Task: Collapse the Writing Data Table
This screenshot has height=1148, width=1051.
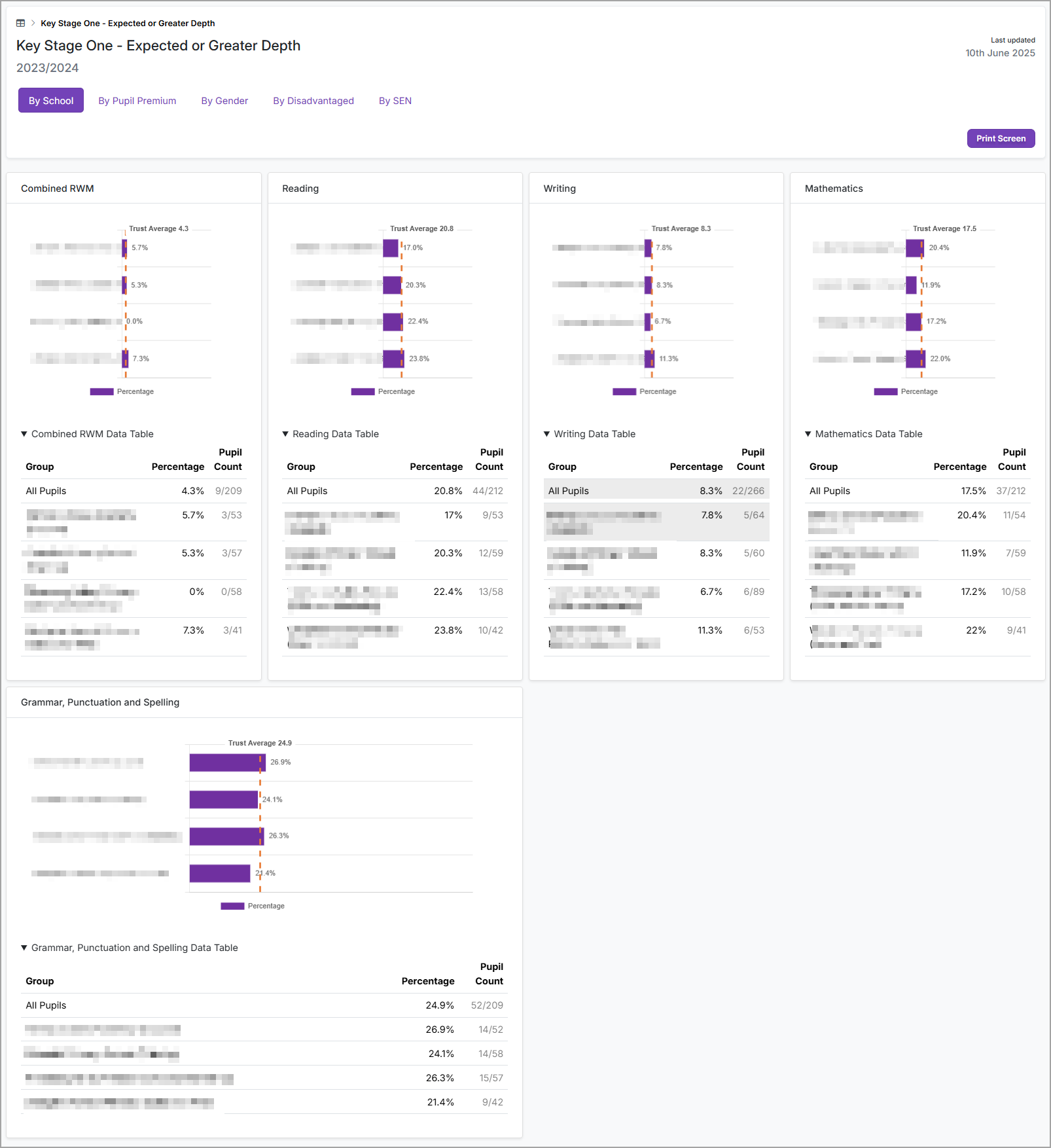Action: [x=590, y=434]
